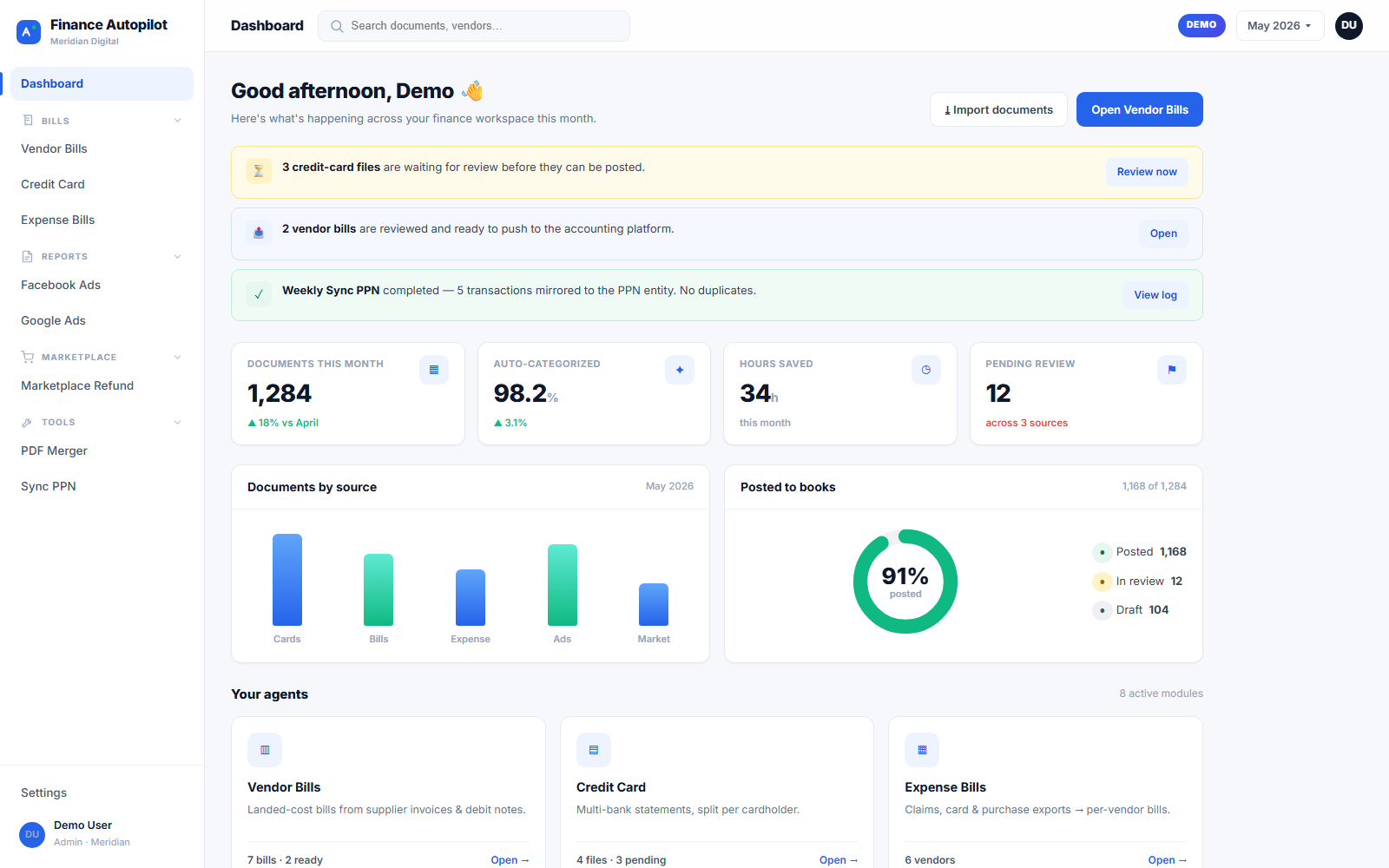Click the In review legend dot
Screen dimensions: 1389x868
click(x=1102, y=582)
